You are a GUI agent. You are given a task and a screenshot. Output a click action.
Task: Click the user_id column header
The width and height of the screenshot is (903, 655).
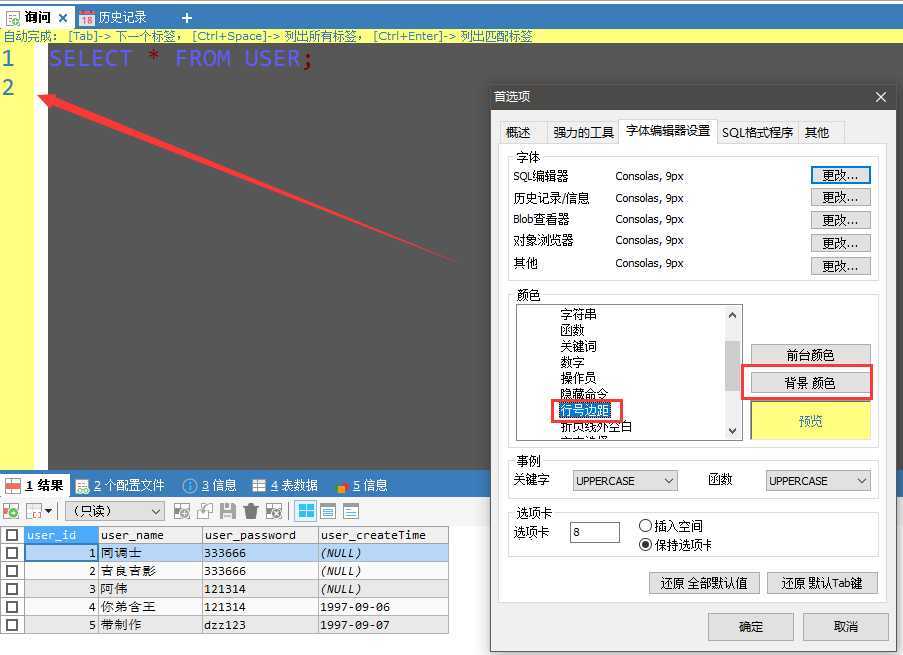coord(61,535)
